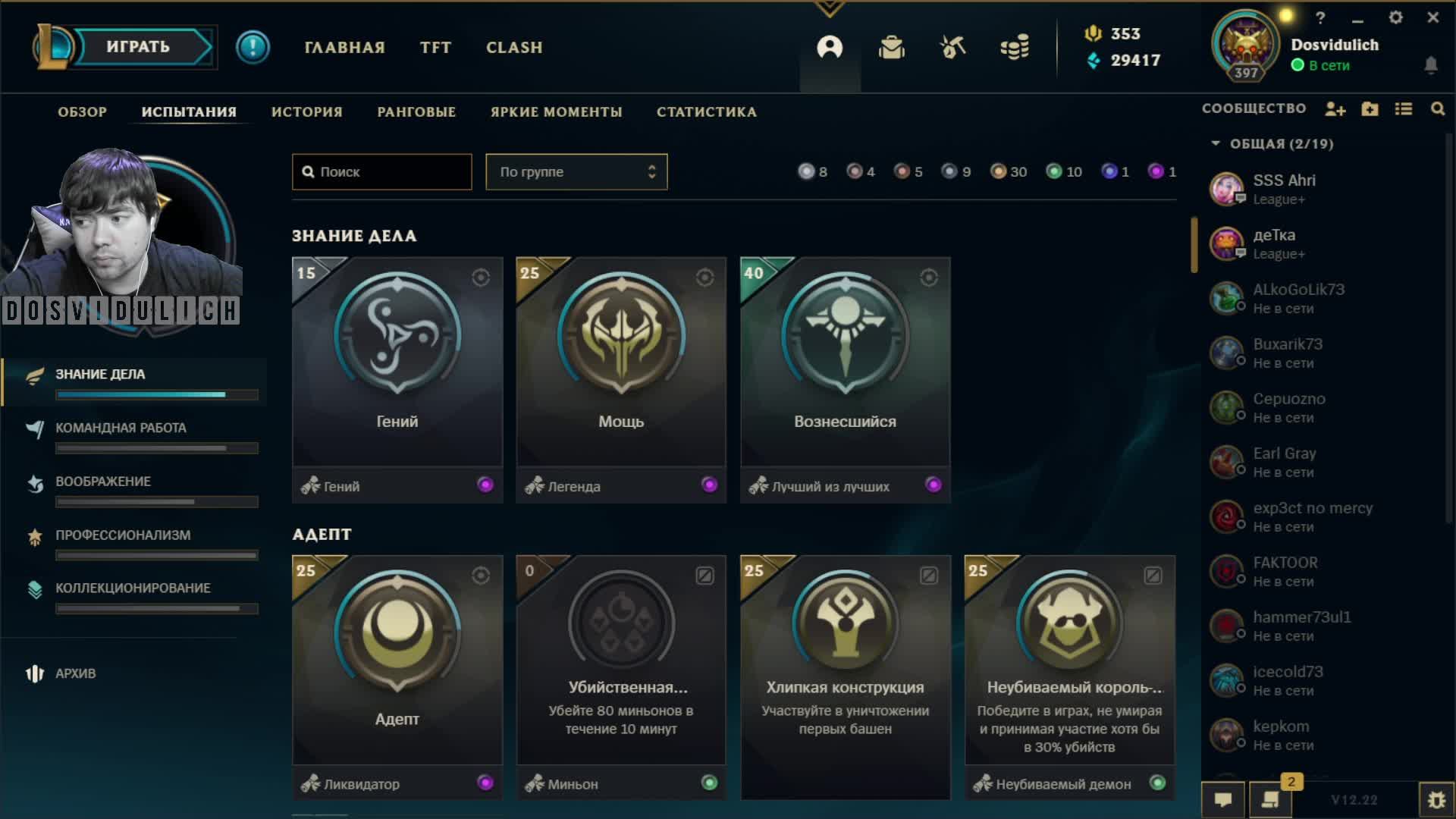Open the collection backpack icon
1456x819 pixels.
pyautogui.click(x=891, y=48)
